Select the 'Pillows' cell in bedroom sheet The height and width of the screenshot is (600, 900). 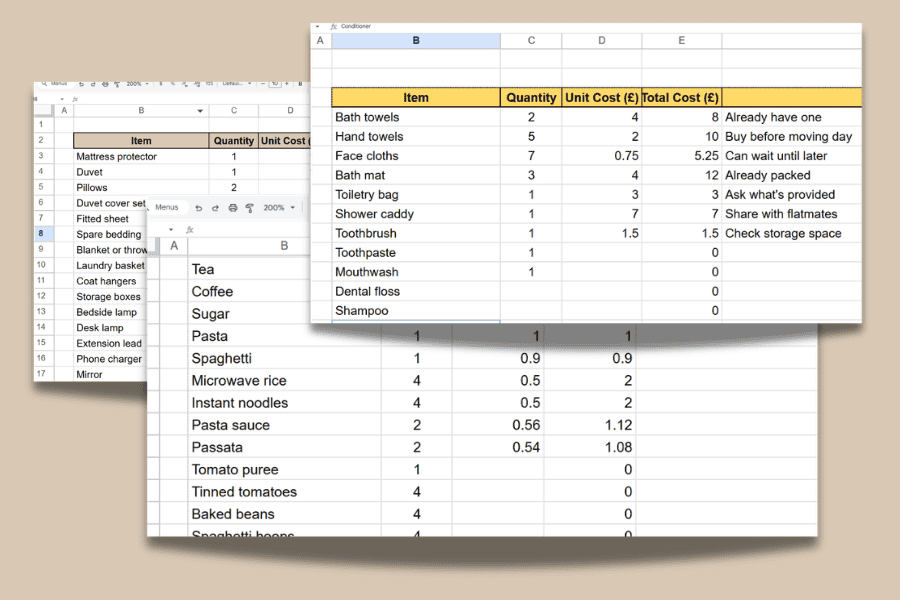(x=141, y=187)
